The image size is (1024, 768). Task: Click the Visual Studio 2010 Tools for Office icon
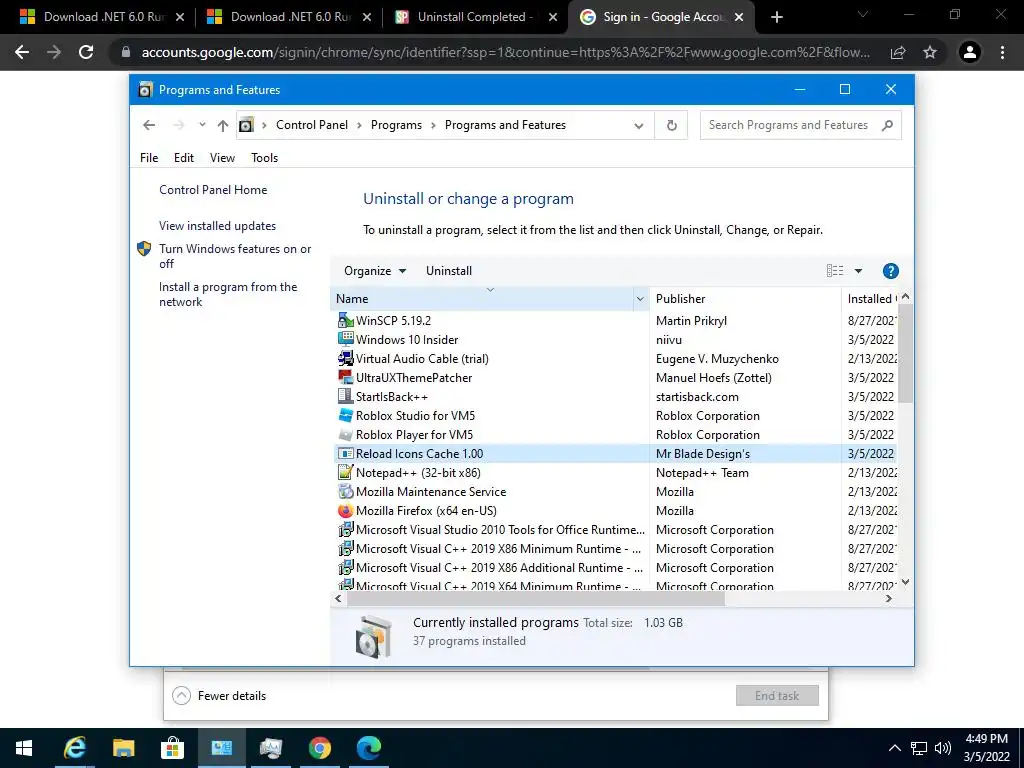[345, 530]
